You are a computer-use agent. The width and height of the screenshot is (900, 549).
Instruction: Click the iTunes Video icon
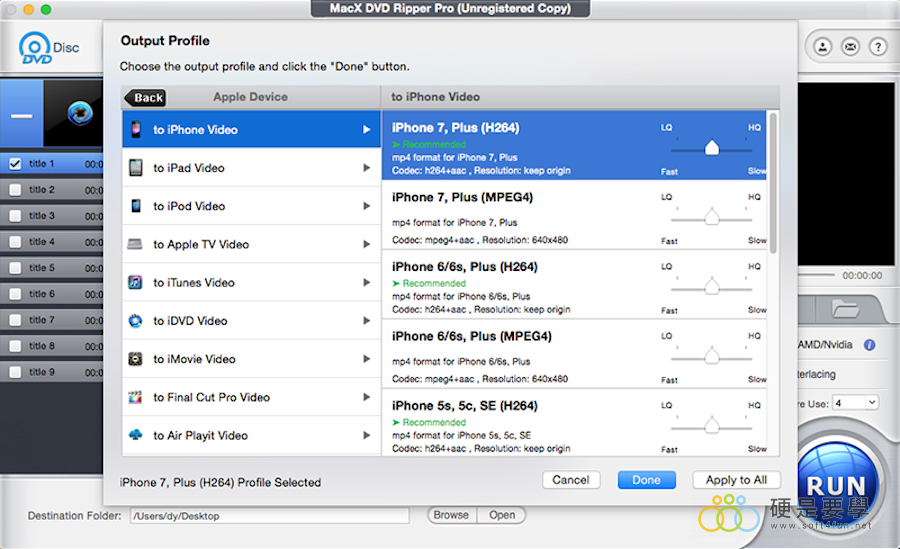[135, 283]
